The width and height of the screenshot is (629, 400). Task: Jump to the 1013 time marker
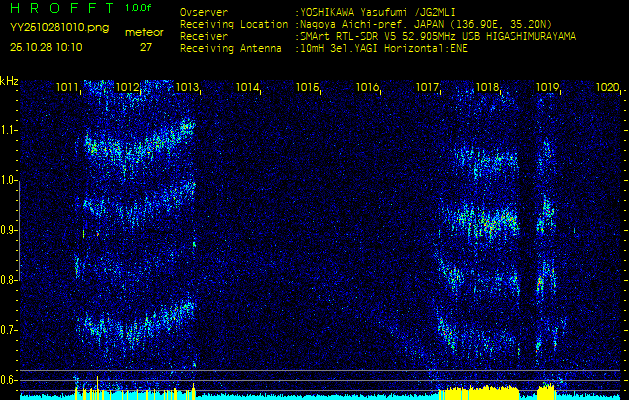coord(188,88)
